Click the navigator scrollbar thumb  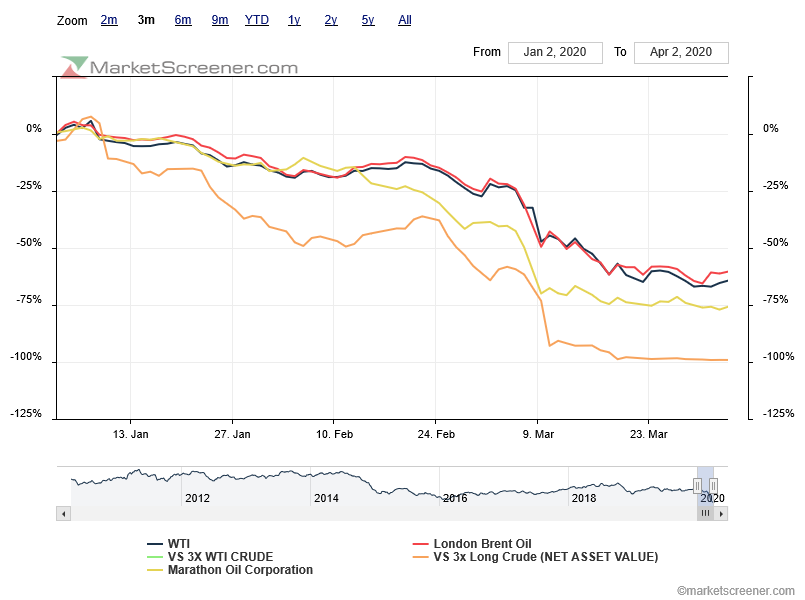tap(705, 514)
